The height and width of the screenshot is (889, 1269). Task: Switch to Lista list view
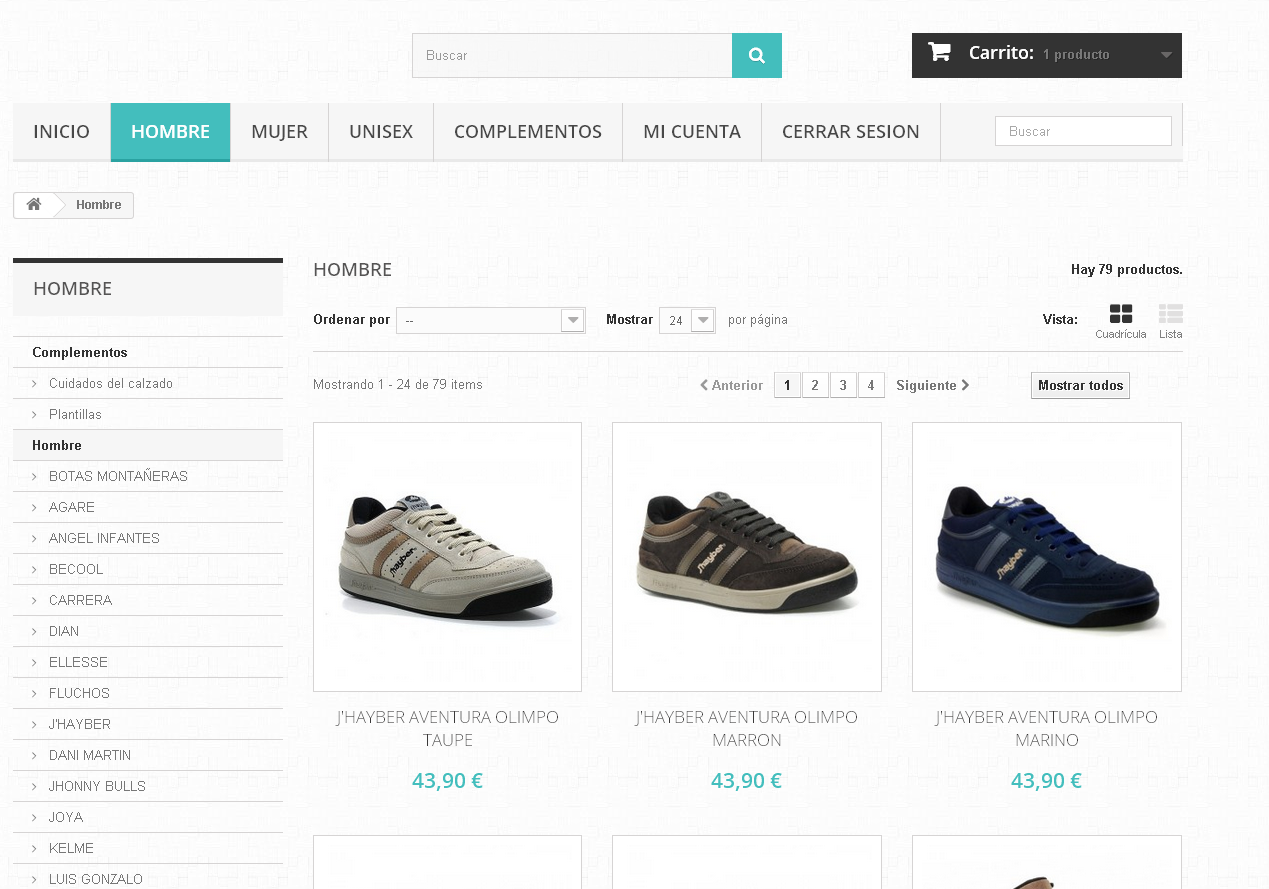pyautogui.click(x=1171, y=321)
